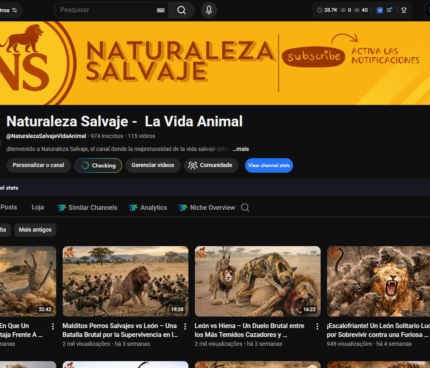Viewport: 430px width, 368px height.
Task: Click the Niche Overview tab logo icon
Action: click(x=183, y=208)
